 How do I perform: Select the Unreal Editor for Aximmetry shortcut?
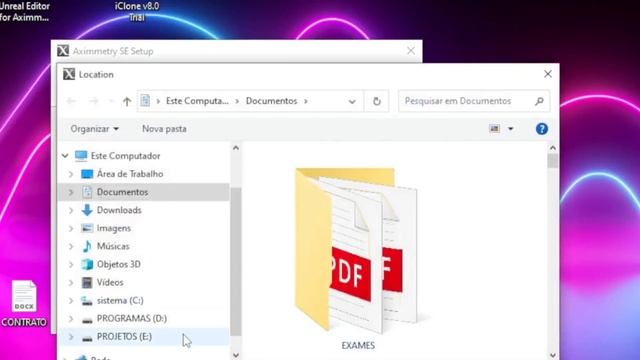point(24,11)
